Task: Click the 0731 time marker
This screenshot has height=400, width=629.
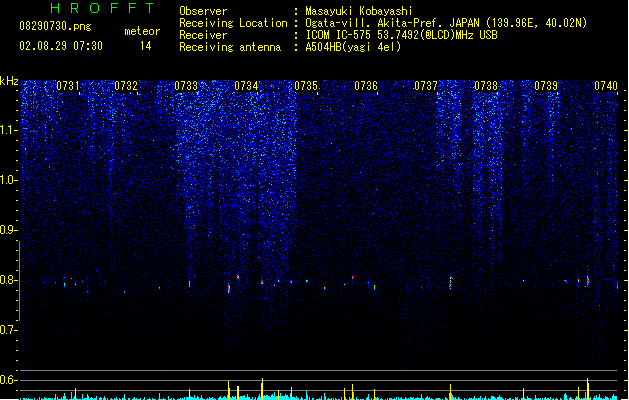Action: coord(68,86)
